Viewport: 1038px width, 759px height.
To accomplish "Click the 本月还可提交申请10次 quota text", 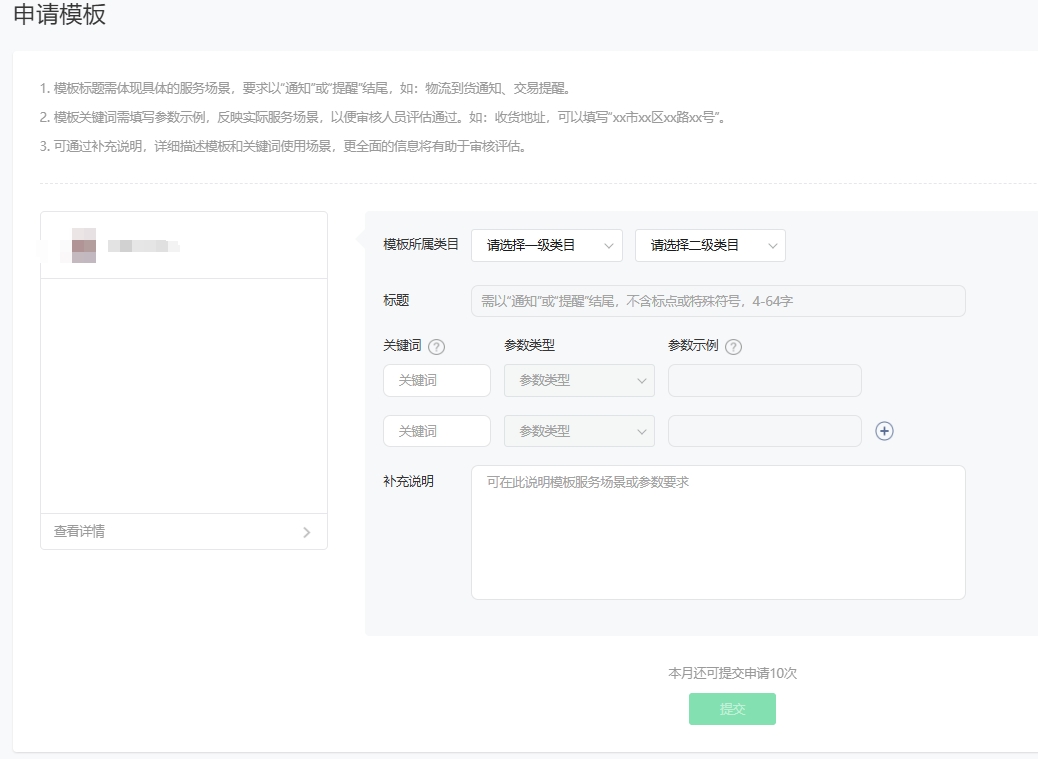I will click(x=731, y=673).
